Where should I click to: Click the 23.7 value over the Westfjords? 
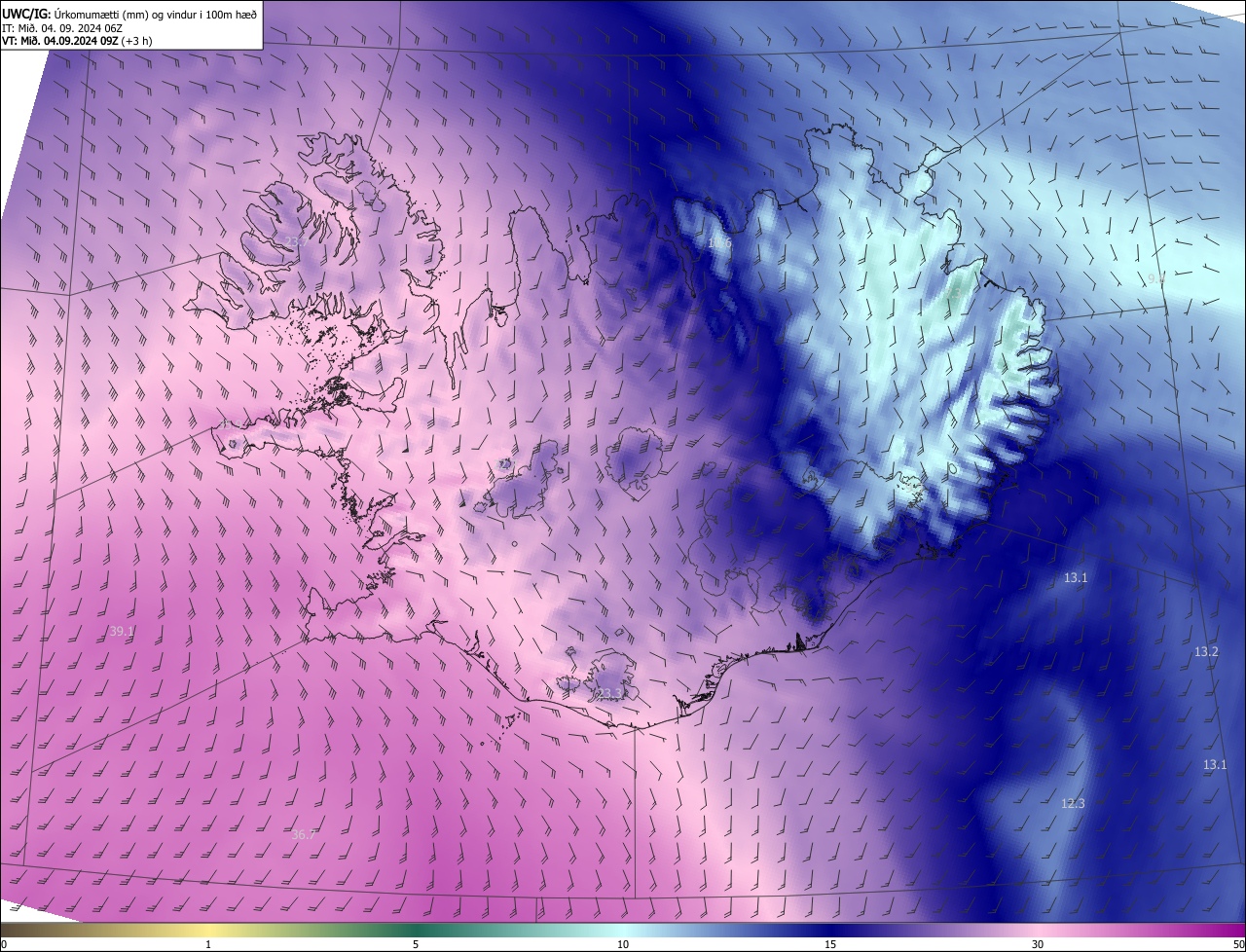click(296, 241)
